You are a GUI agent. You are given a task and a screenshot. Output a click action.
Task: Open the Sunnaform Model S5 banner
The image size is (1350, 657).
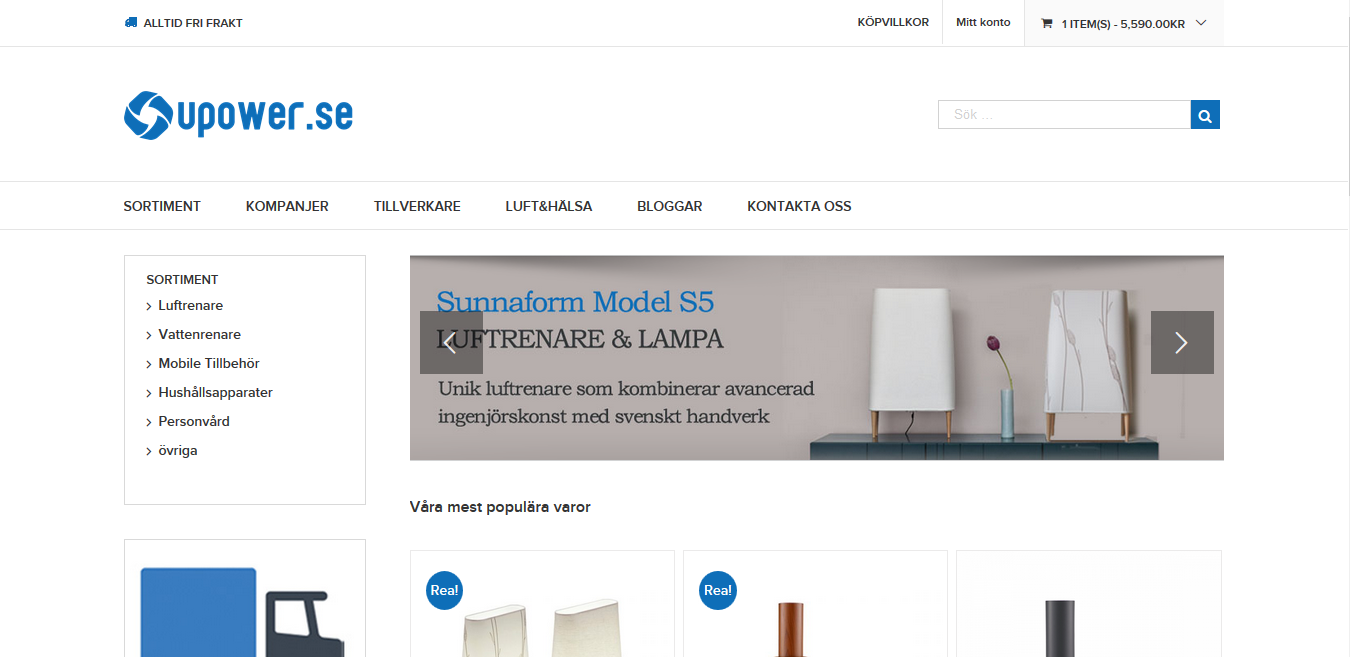[x=817, y=358]
